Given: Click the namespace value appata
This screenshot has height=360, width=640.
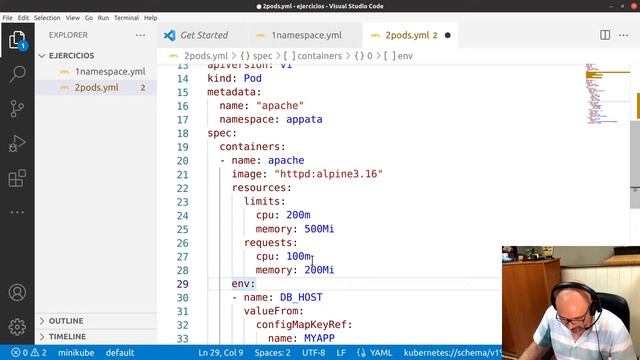Looking at the screenshot, I should 304,120.
